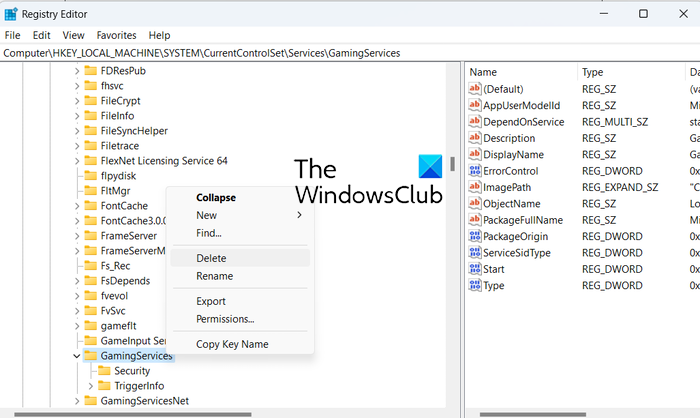
Task: Click the string icon beside (Default) value
Action: [475, 88]
